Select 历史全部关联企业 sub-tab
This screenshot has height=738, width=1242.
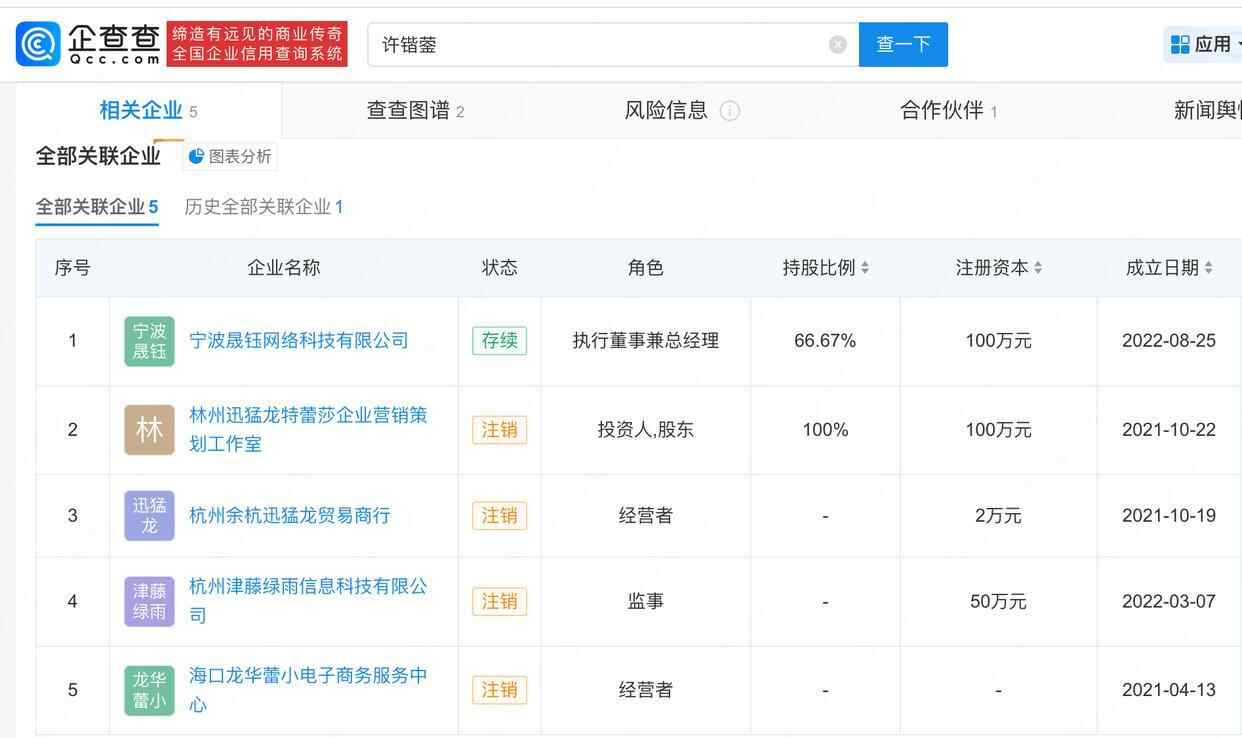(264, 207)
